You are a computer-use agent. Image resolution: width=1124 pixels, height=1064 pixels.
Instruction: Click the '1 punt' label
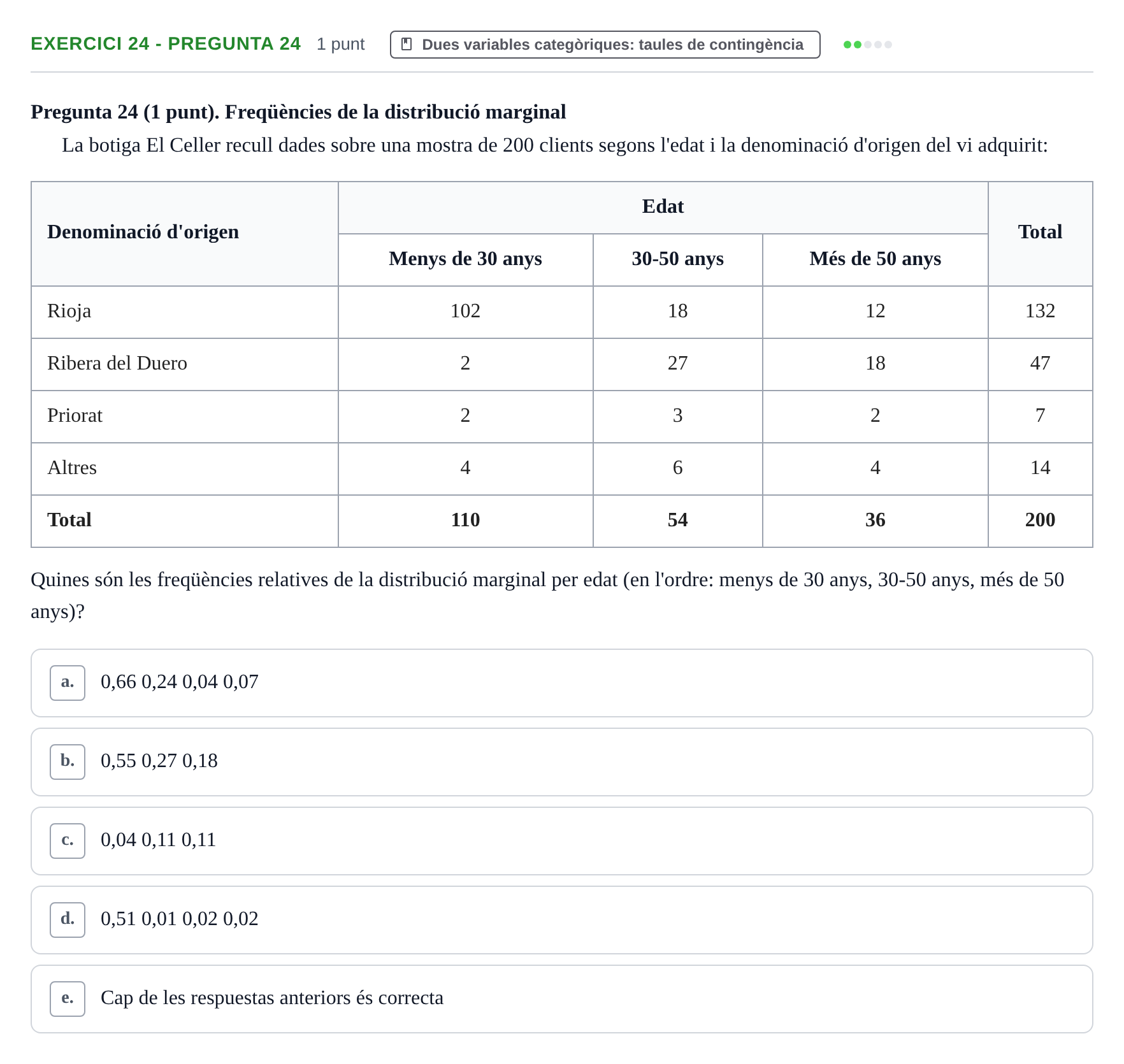pyautogui.click(x=340, y=44)
